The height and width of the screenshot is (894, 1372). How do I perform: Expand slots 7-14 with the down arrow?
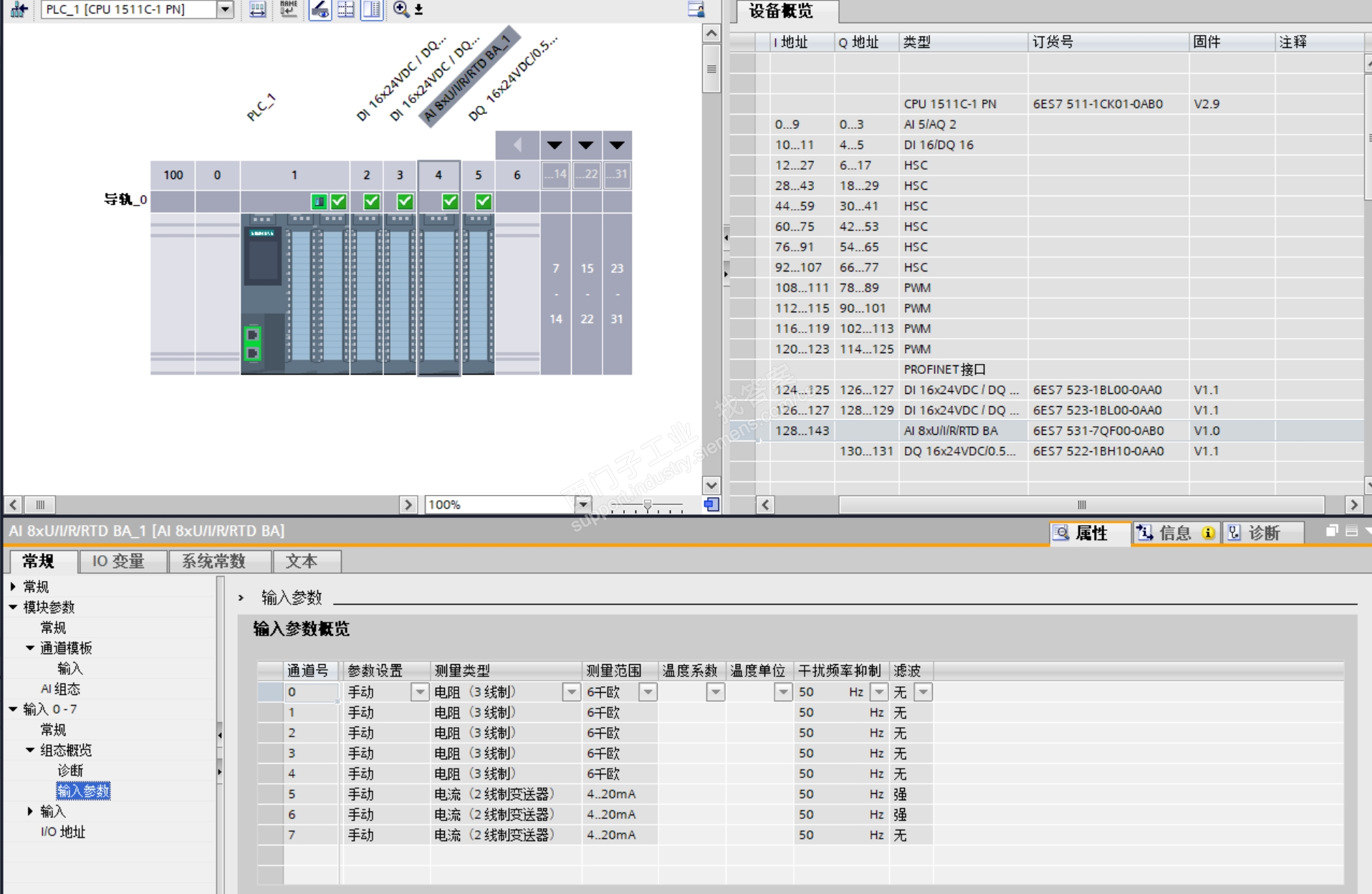tap(555, 145)
